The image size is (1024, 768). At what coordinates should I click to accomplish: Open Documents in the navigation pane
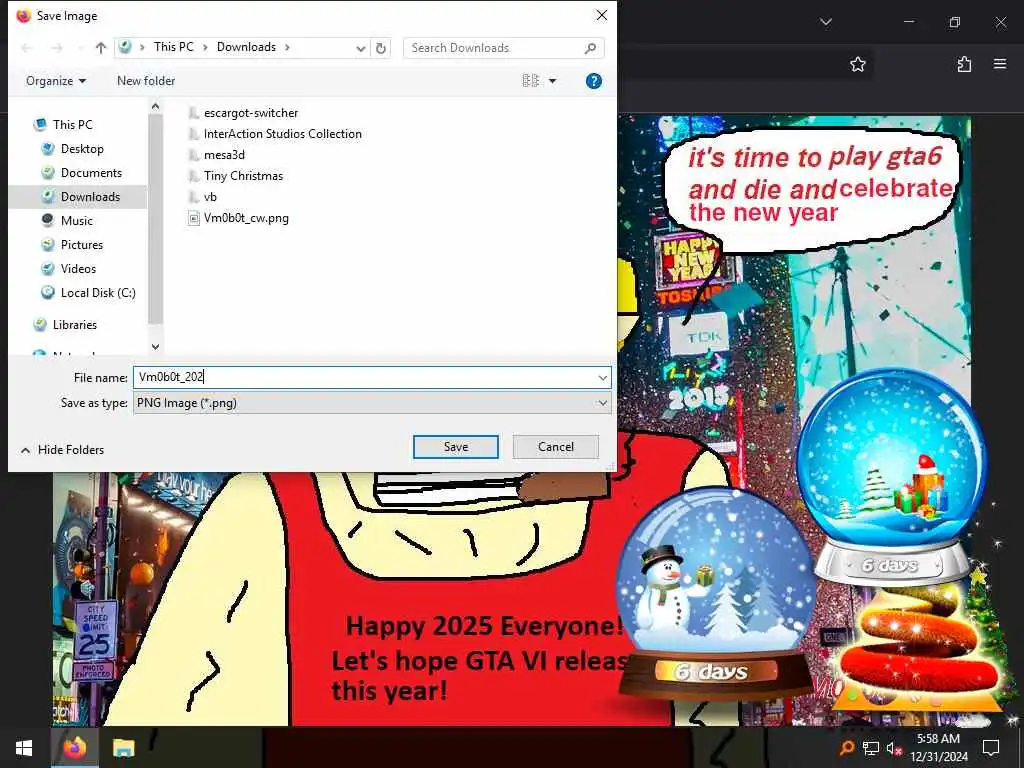coord(91,173)
